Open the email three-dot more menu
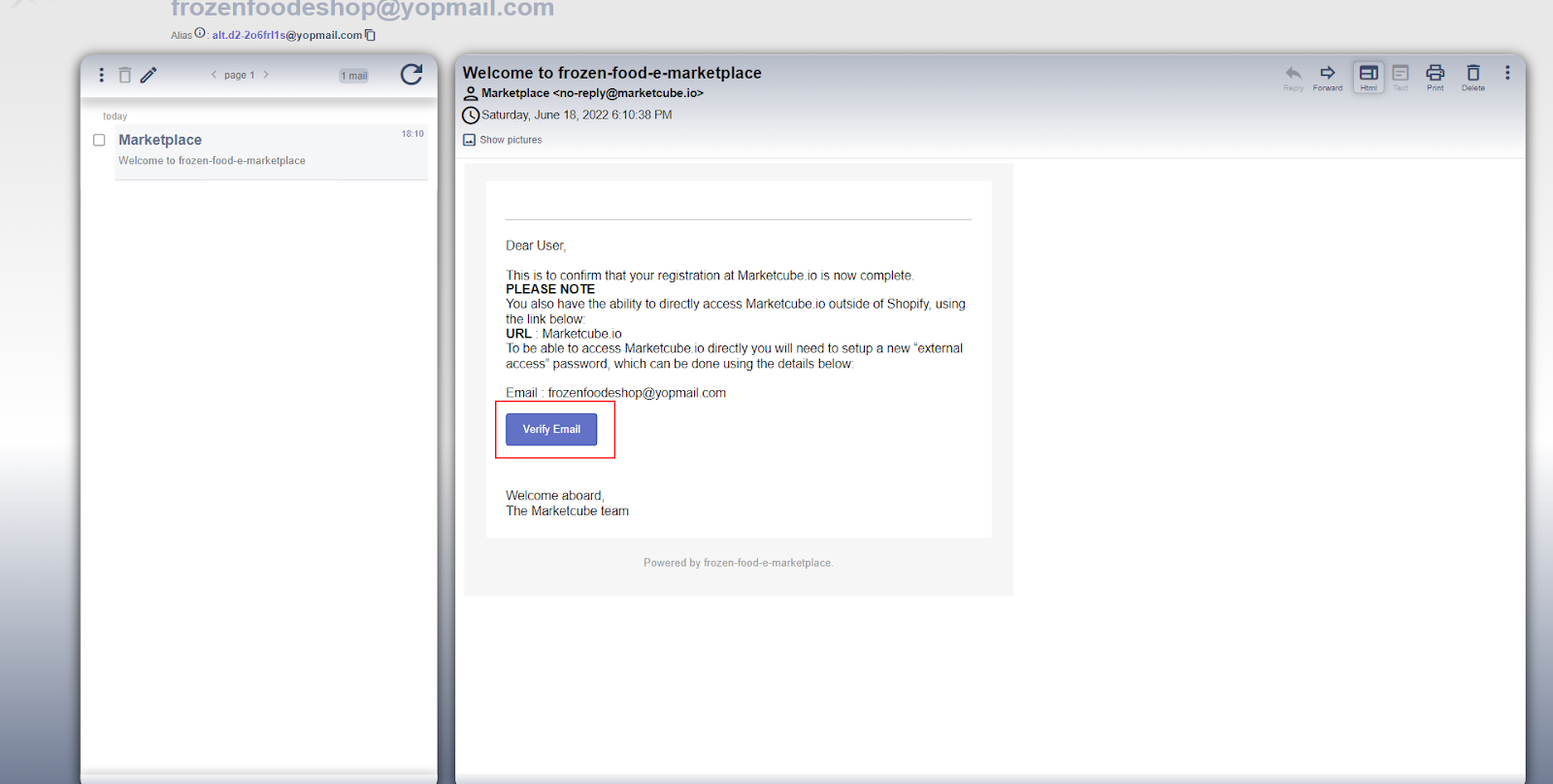 tap(1507, 73)
